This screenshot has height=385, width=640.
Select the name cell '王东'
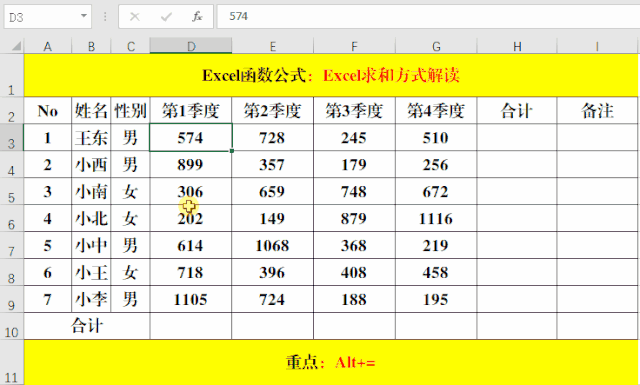pos(91,138)
